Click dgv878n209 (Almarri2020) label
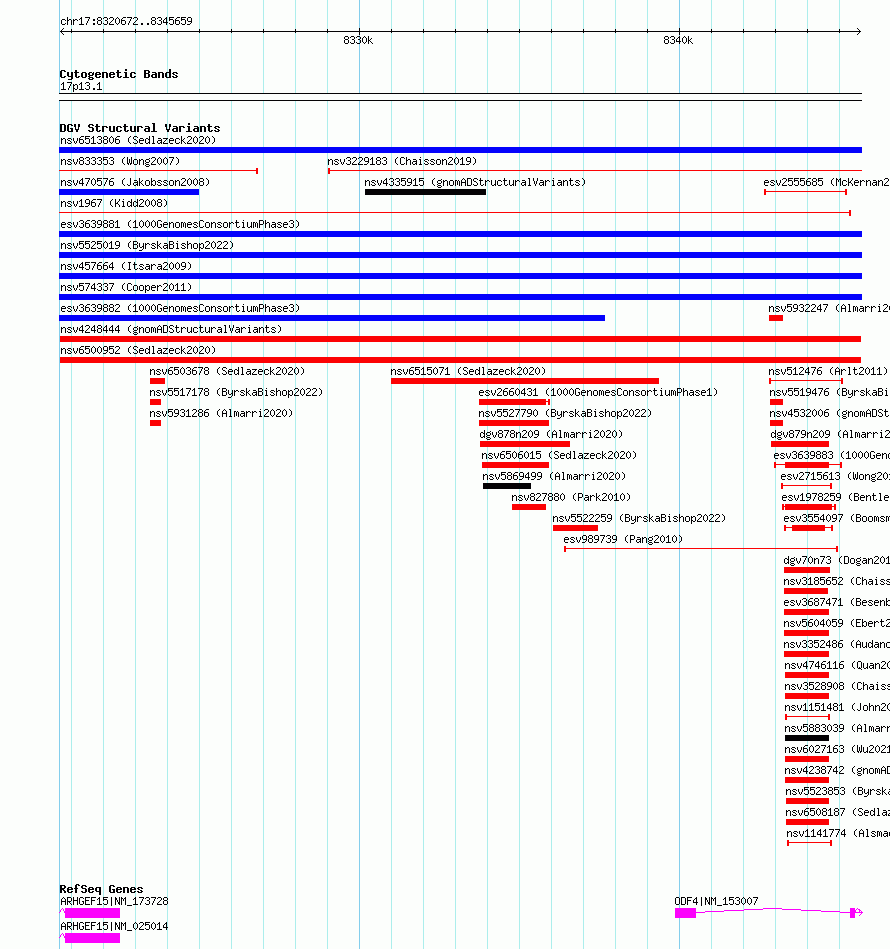 point(551,435)
